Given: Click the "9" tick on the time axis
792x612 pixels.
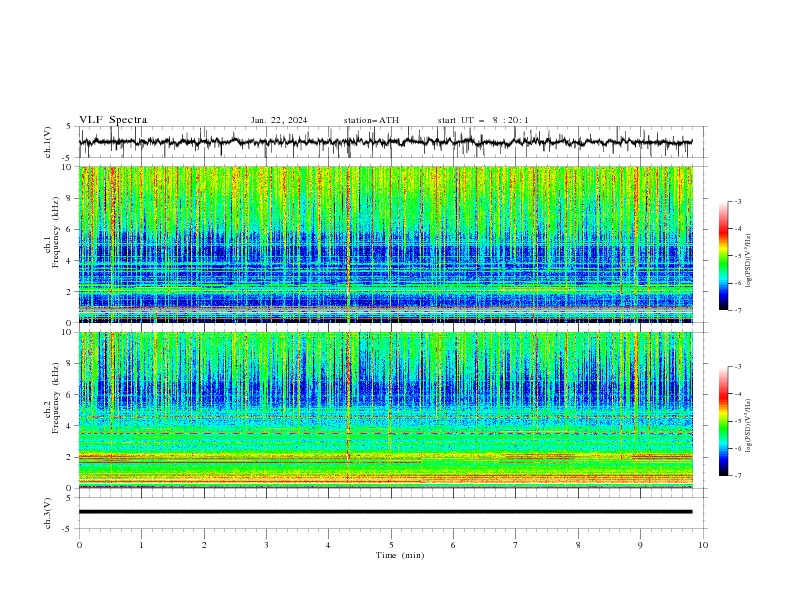Looking at the screenshot, I should point(640,545).
